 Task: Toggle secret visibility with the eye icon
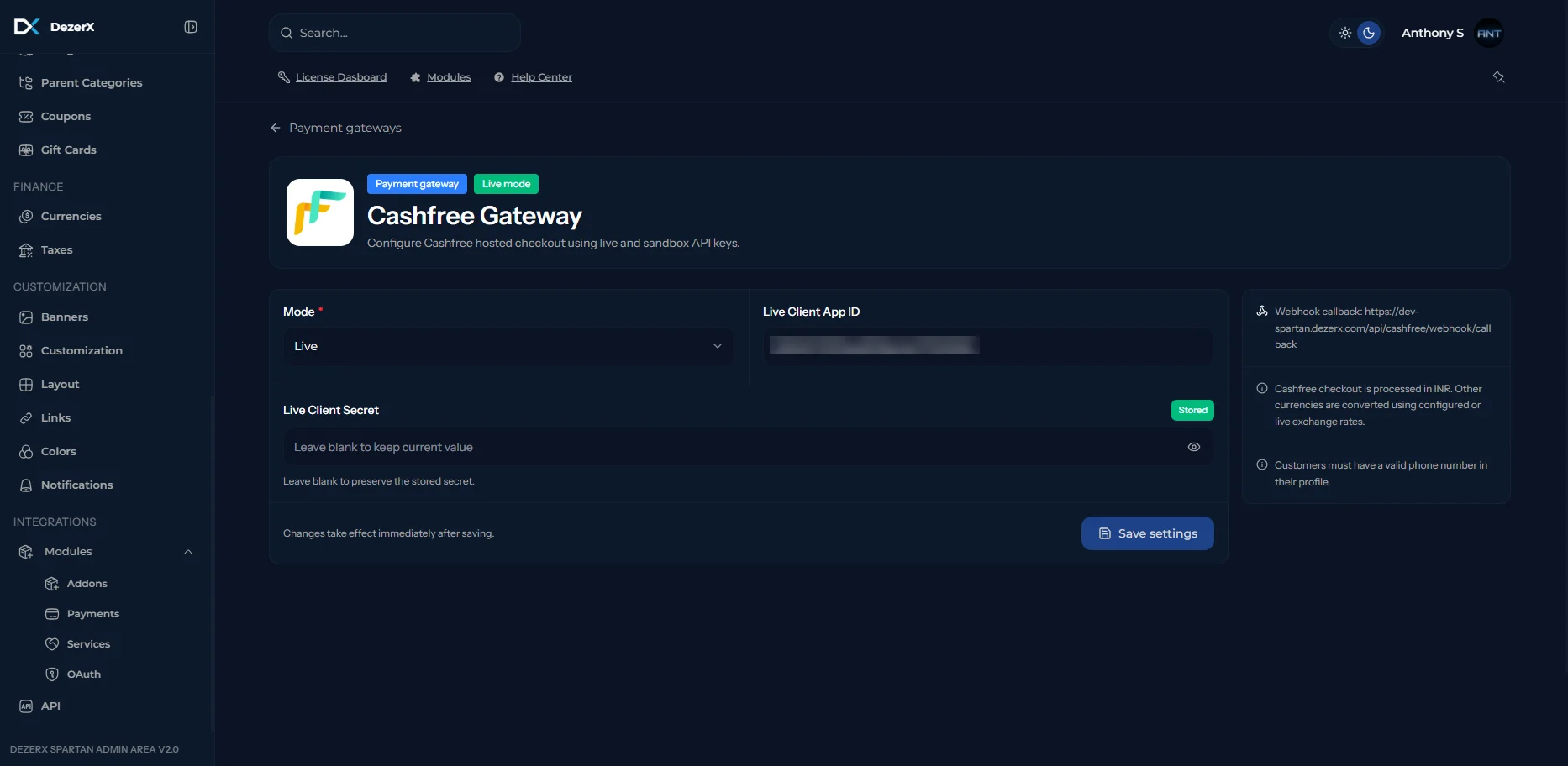[x=1194, y=447]
